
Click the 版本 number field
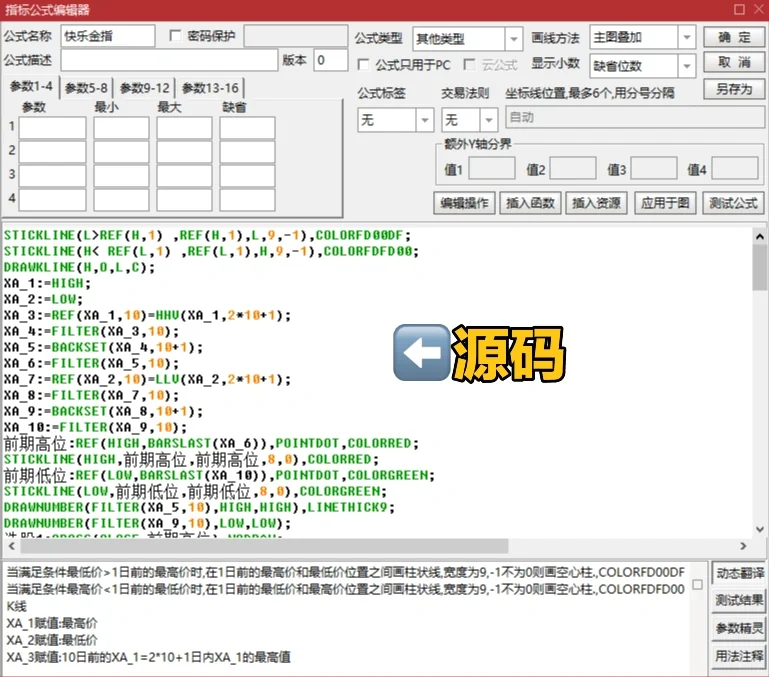pyautogui.click(x=331, y=60)
